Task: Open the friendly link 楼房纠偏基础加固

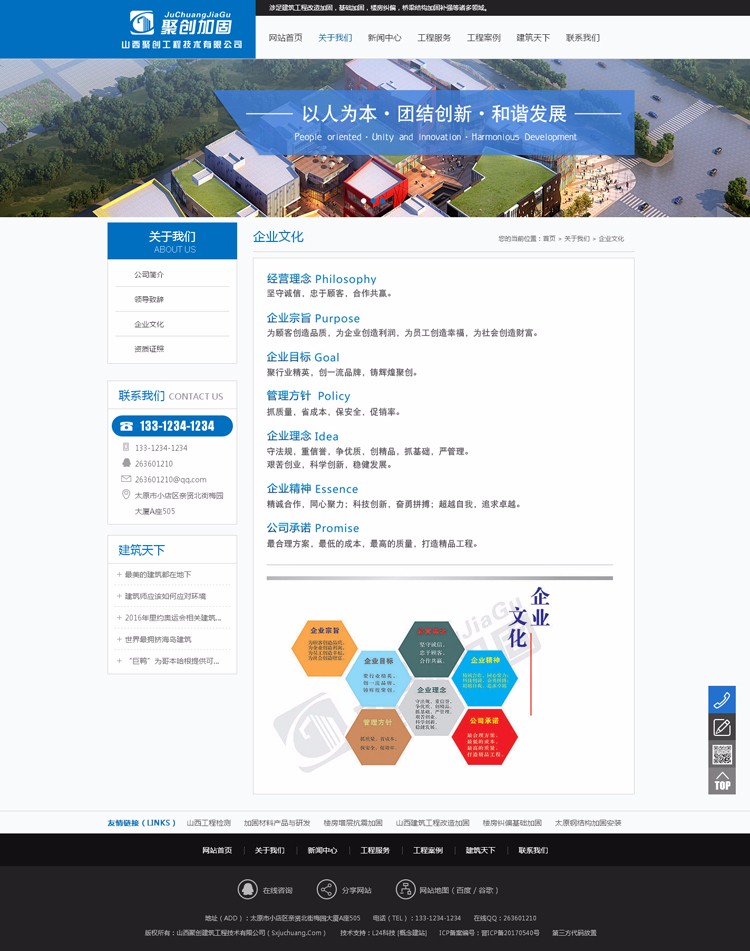Action: click(512, 823)
